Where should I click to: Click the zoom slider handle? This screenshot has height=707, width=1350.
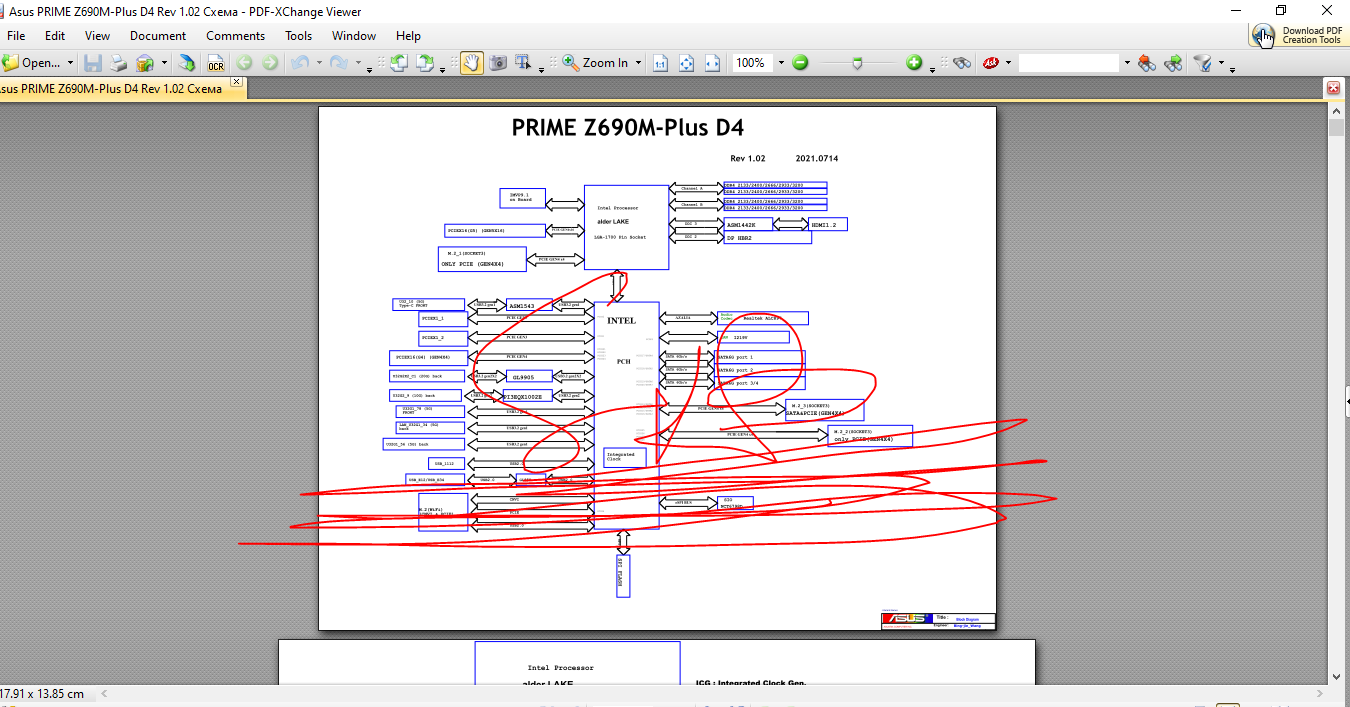click(857, 63)
